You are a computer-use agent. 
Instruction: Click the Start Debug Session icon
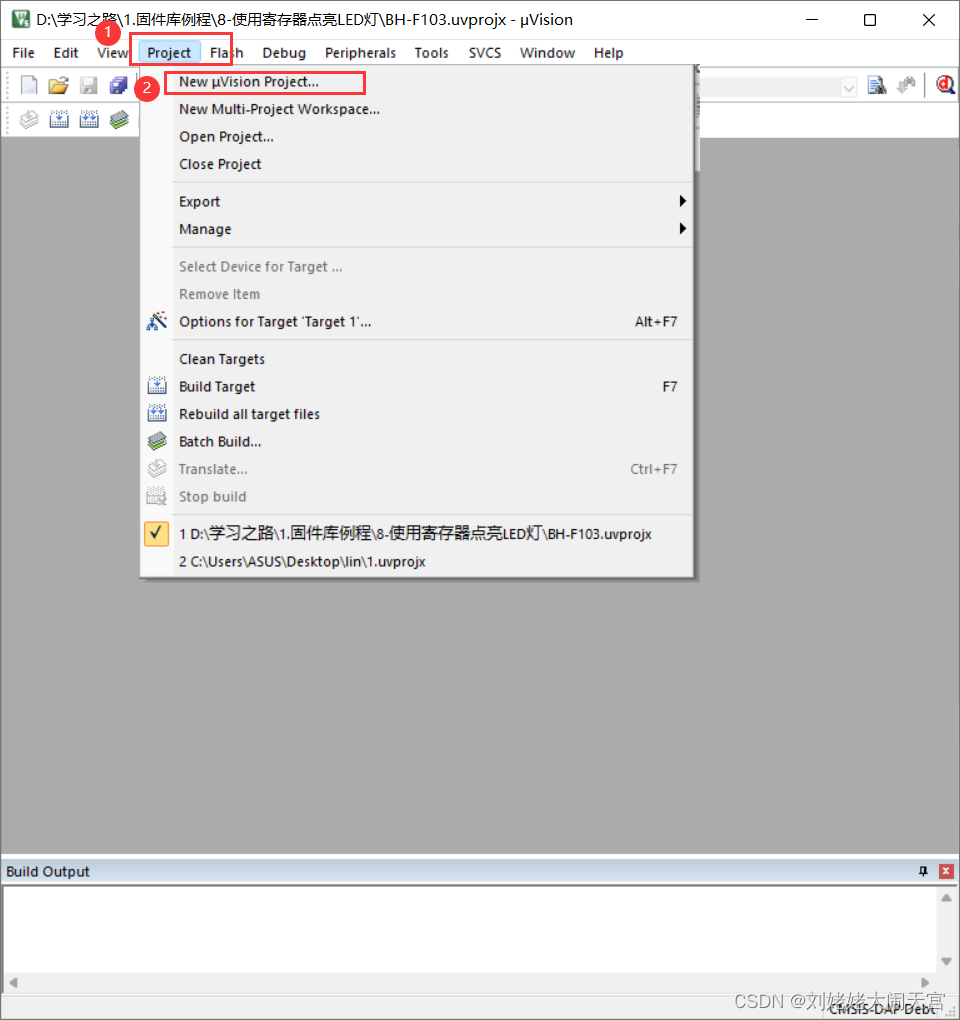coord(945,85)
